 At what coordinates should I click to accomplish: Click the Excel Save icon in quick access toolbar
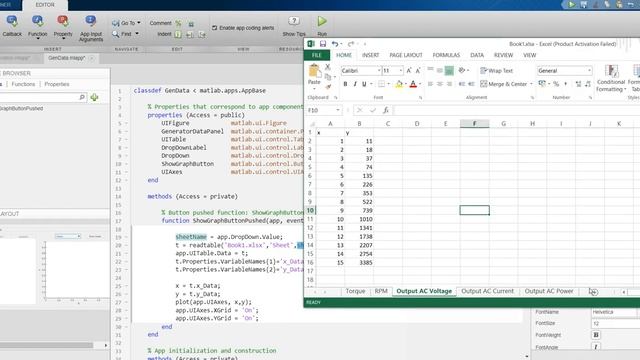point(323,44)
